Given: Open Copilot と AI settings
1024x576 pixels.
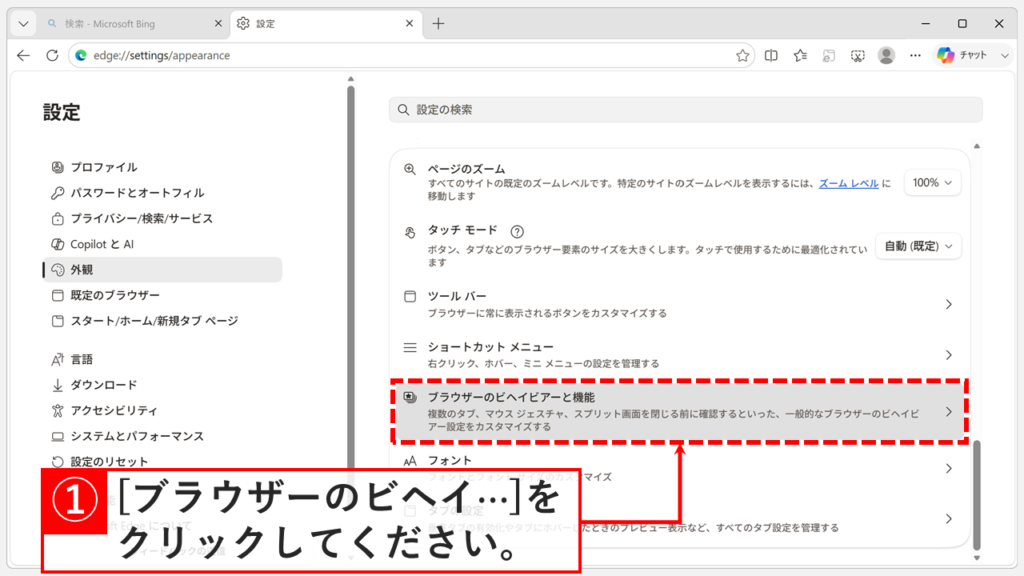Looking at the screenshot, I should point(163,244).
